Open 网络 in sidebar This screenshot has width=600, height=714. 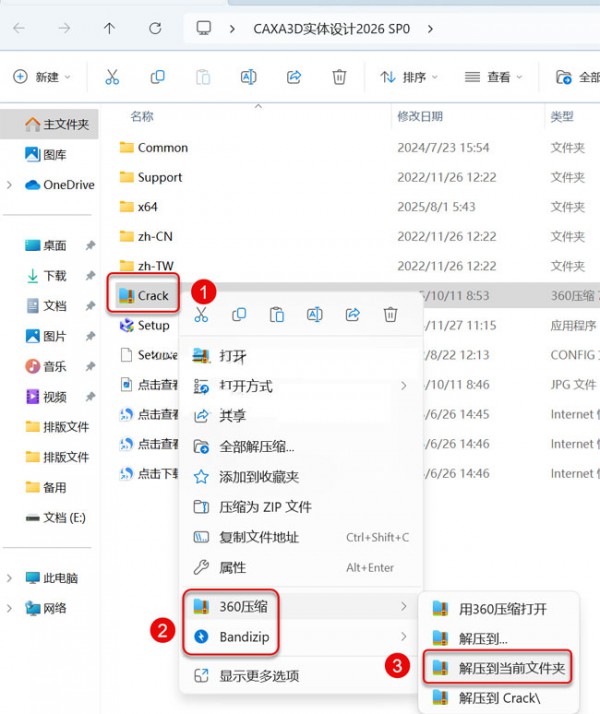click(x=46, y=608)
